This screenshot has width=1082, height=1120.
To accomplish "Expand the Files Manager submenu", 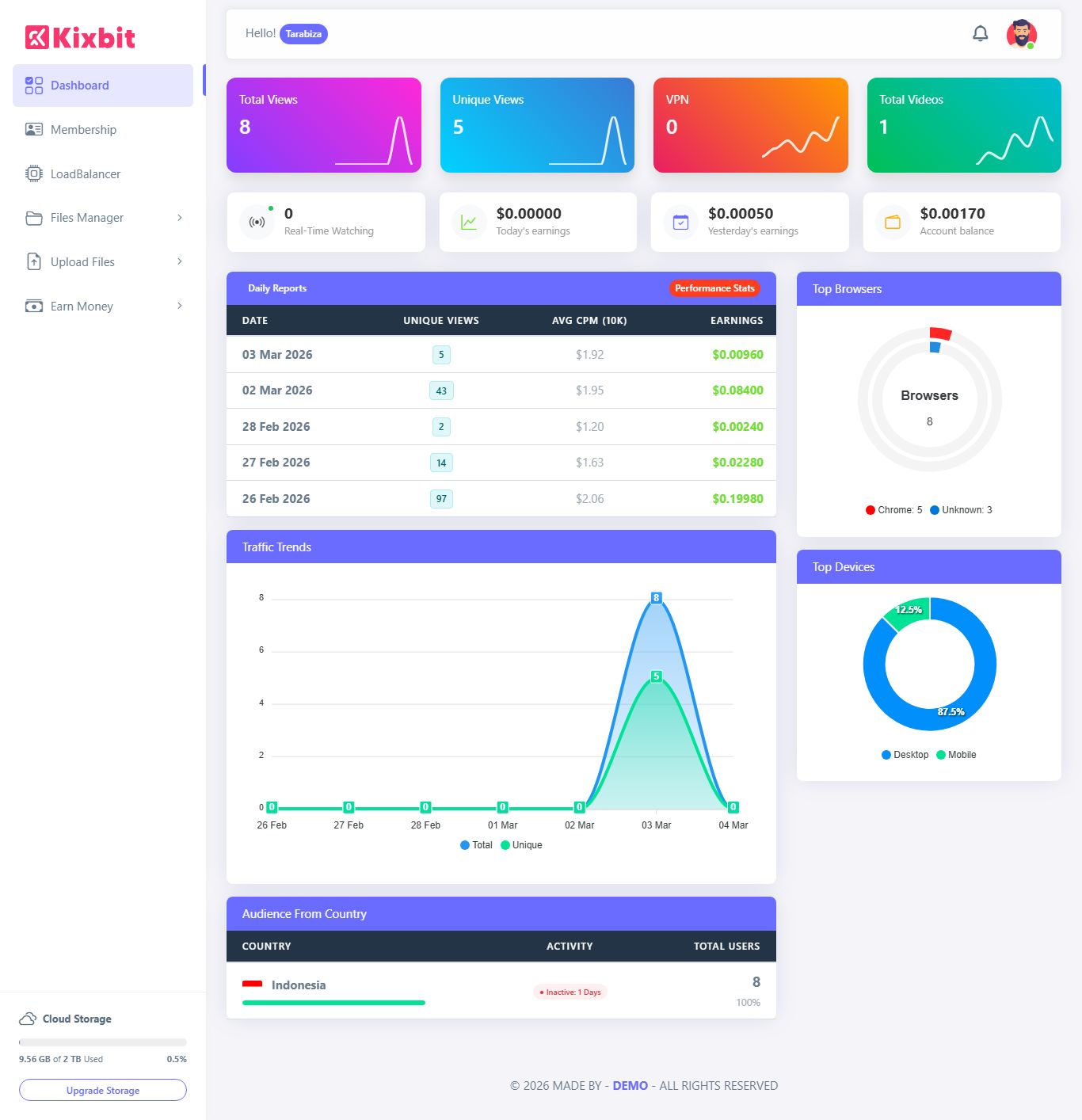I will pos(103,218).
